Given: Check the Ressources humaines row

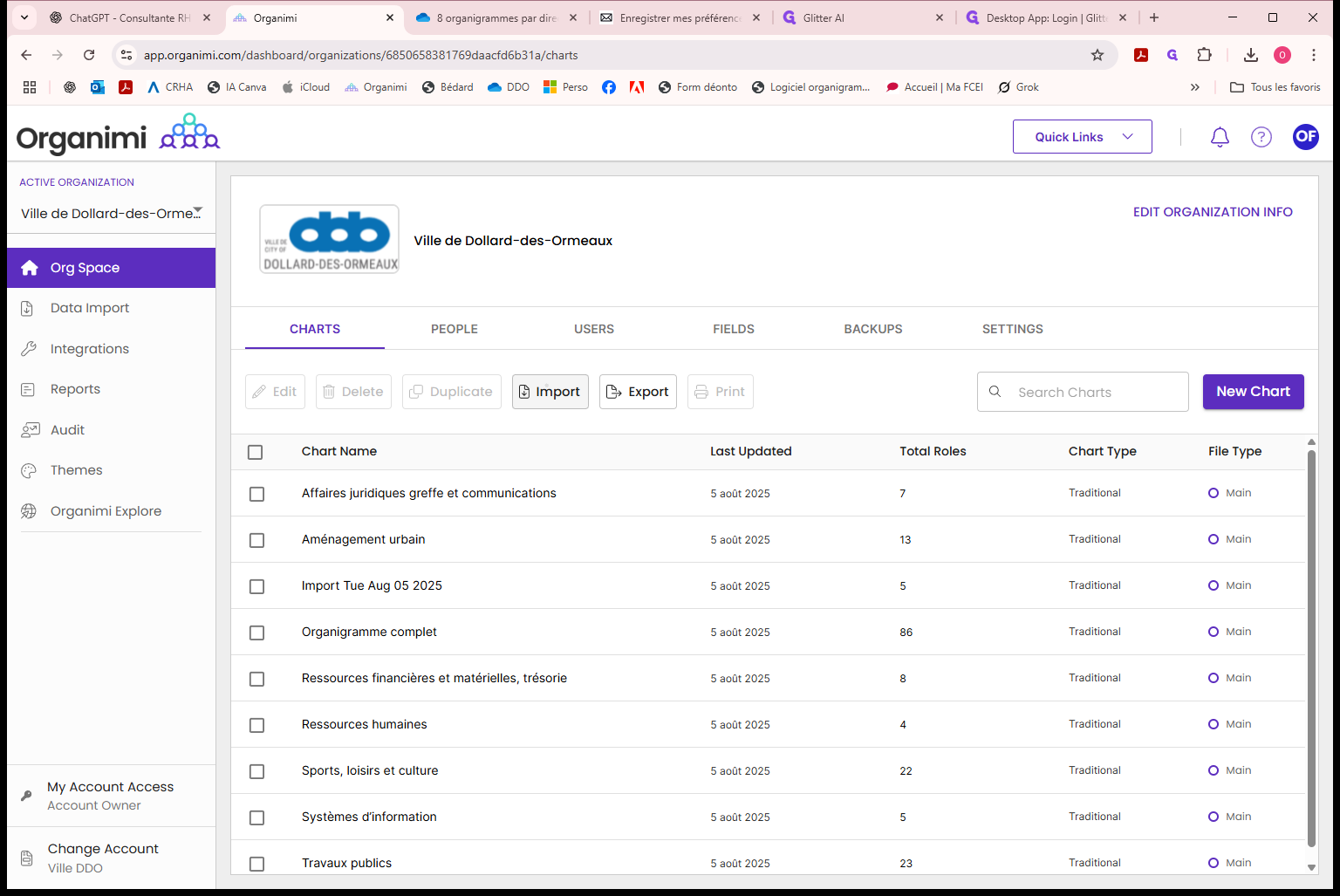Looking at the screenshot, I should [x=256, y=725].
